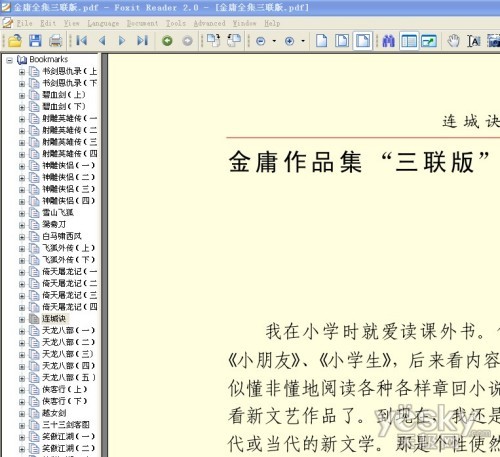Click the Foxit title bar app icon
500x457 pixels.
point(6,7)
